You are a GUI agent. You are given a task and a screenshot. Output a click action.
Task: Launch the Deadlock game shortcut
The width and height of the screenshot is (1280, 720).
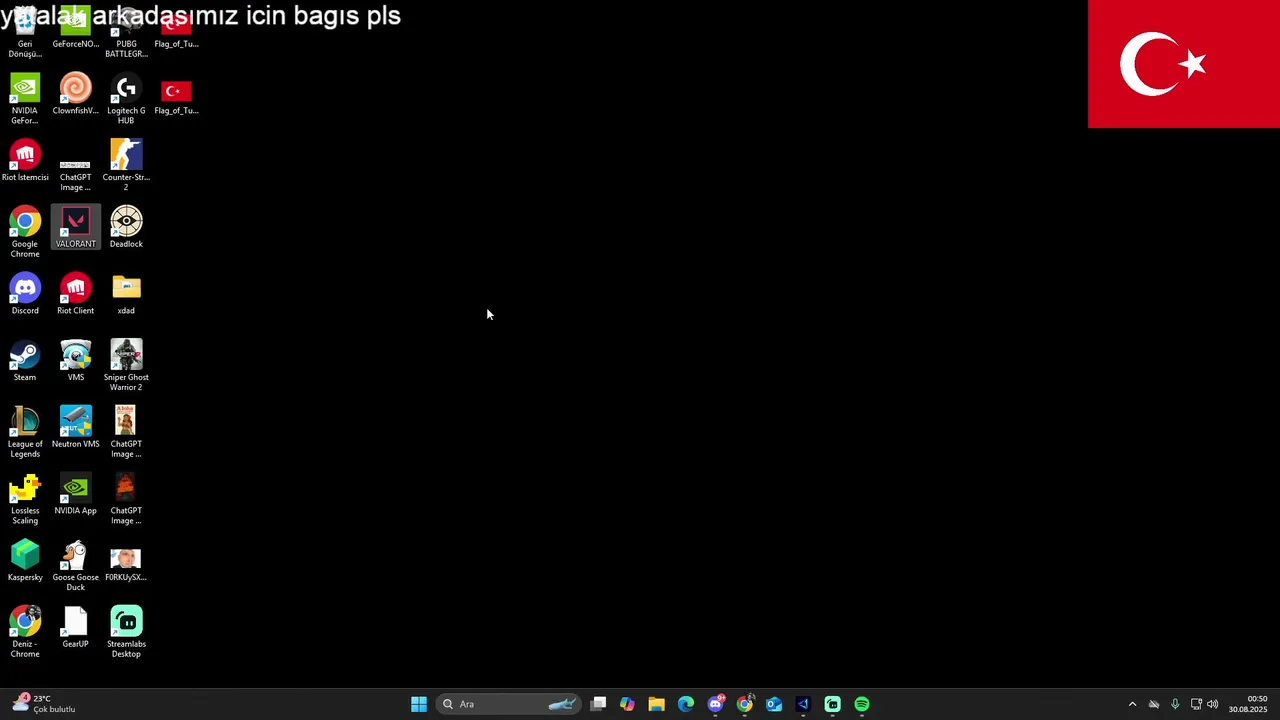click(x=126, y=228)
